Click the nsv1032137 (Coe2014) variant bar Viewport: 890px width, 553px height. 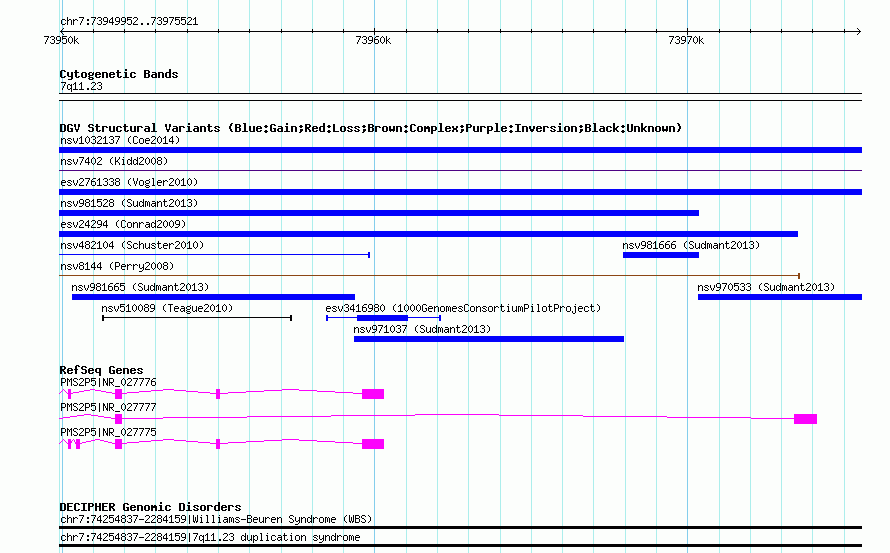point(460,150)
